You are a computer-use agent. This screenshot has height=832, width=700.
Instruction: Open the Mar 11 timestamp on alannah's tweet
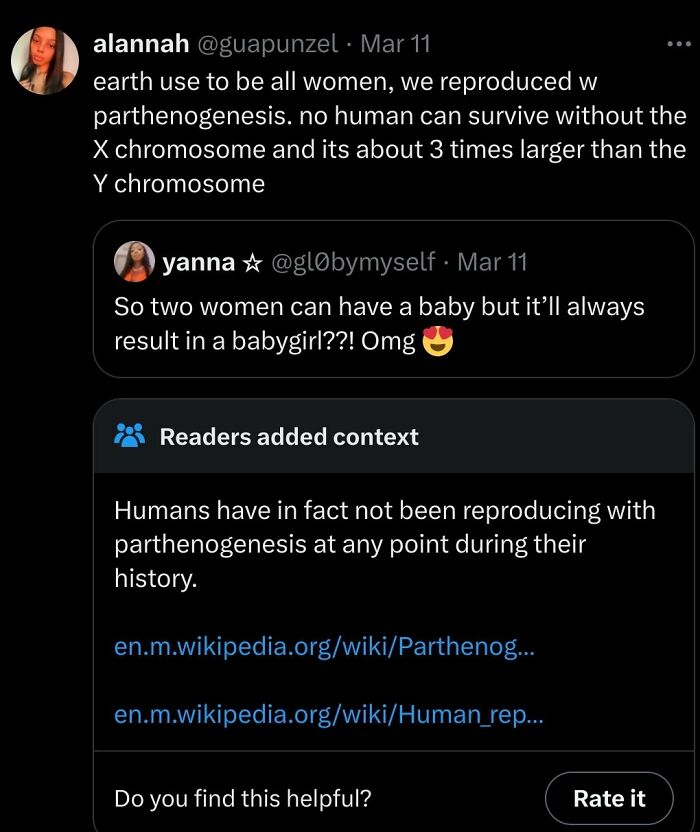pos(399,43)
